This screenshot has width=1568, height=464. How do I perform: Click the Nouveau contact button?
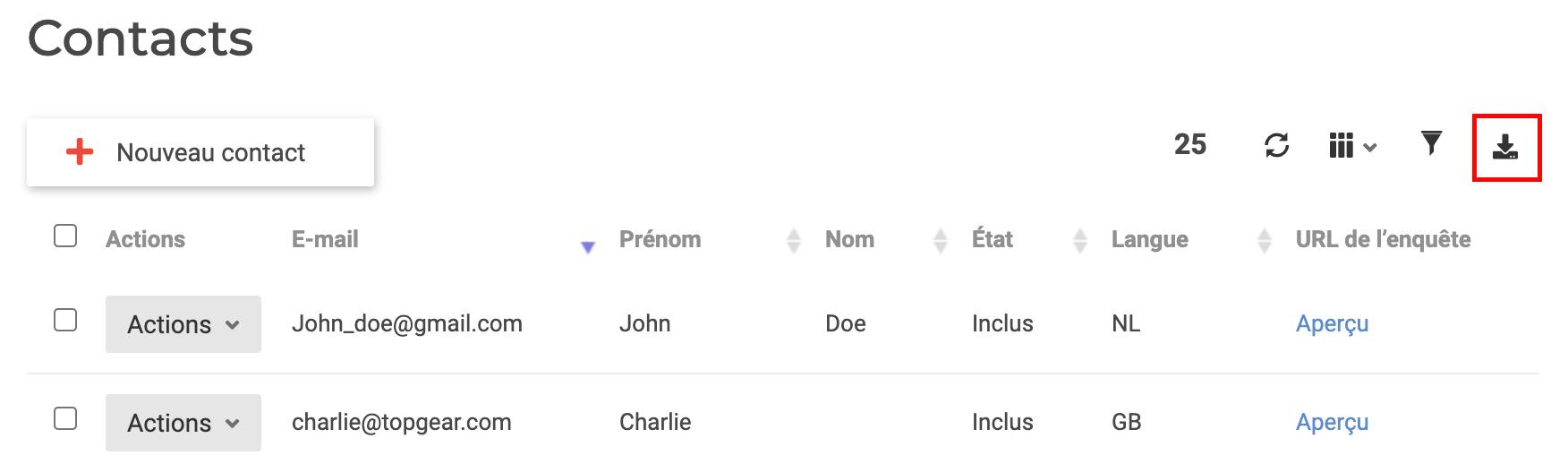tap(200, 152)
